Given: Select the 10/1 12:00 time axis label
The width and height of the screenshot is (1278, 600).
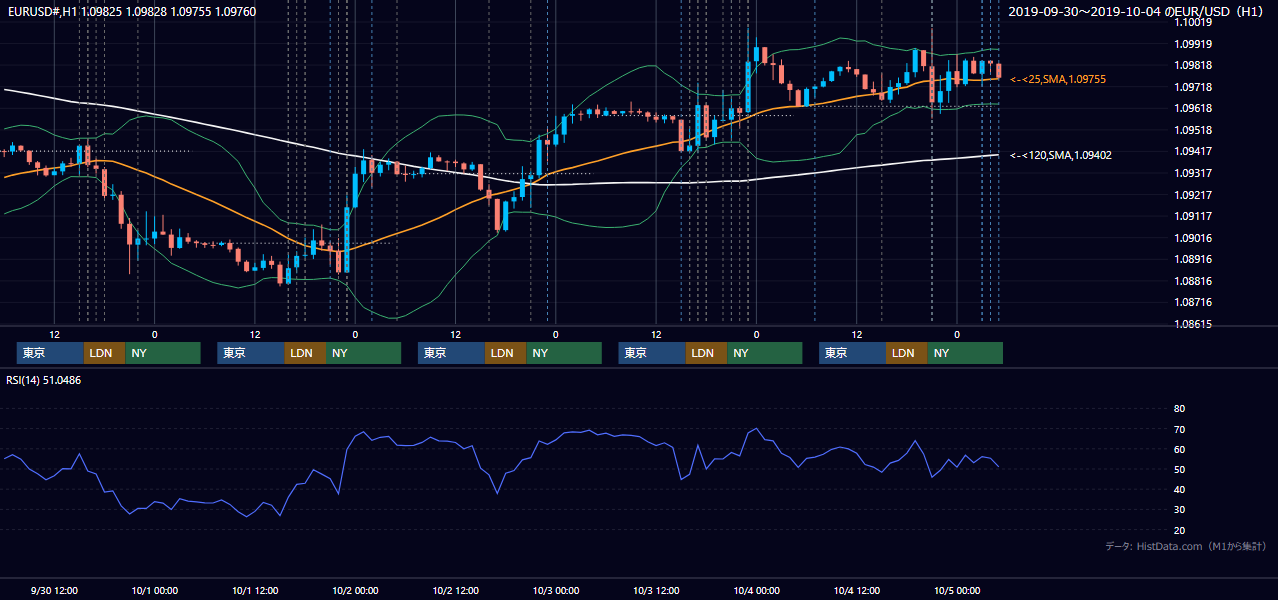Looking at the screenshot, I should [x=255, y=590].
